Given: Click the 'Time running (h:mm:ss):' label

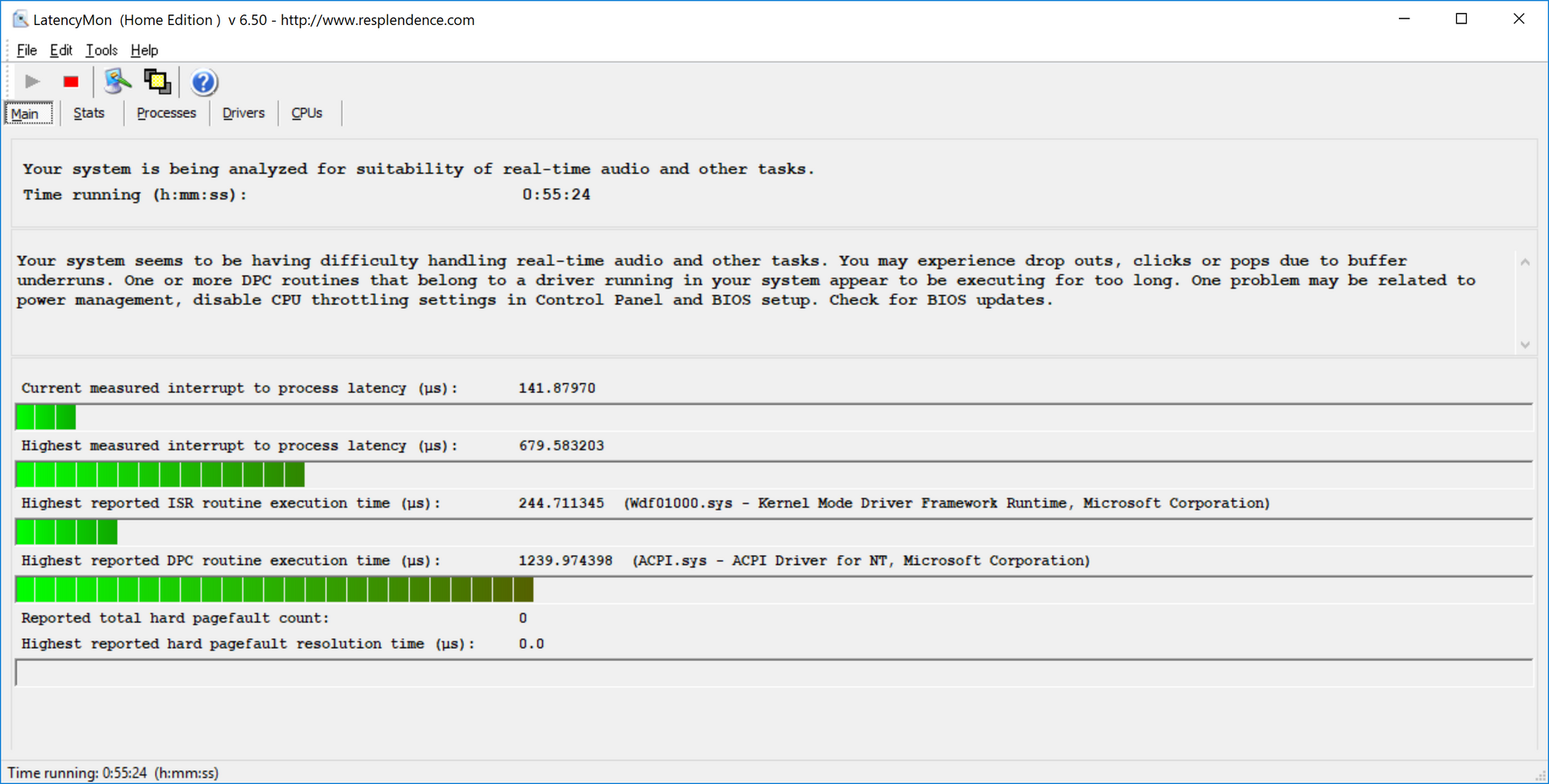Looking at the screenshot, I should click(135, 194).
